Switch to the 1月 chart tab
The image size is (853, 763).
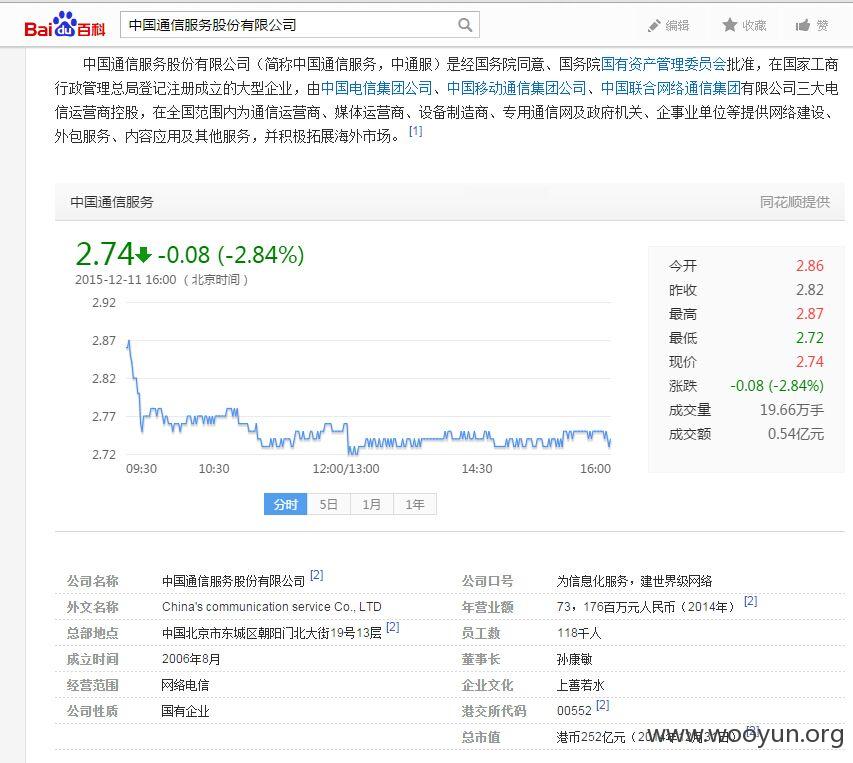(x=372, y=504)
